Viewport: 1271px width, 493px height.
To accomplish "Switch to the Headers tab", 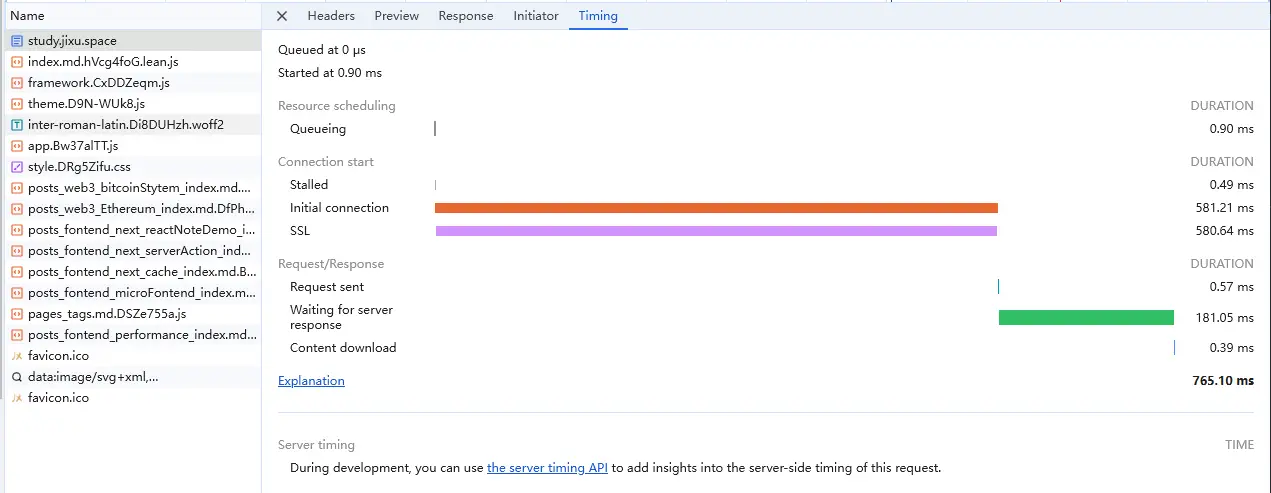I will pyautogui.click(x=331, y=16).
